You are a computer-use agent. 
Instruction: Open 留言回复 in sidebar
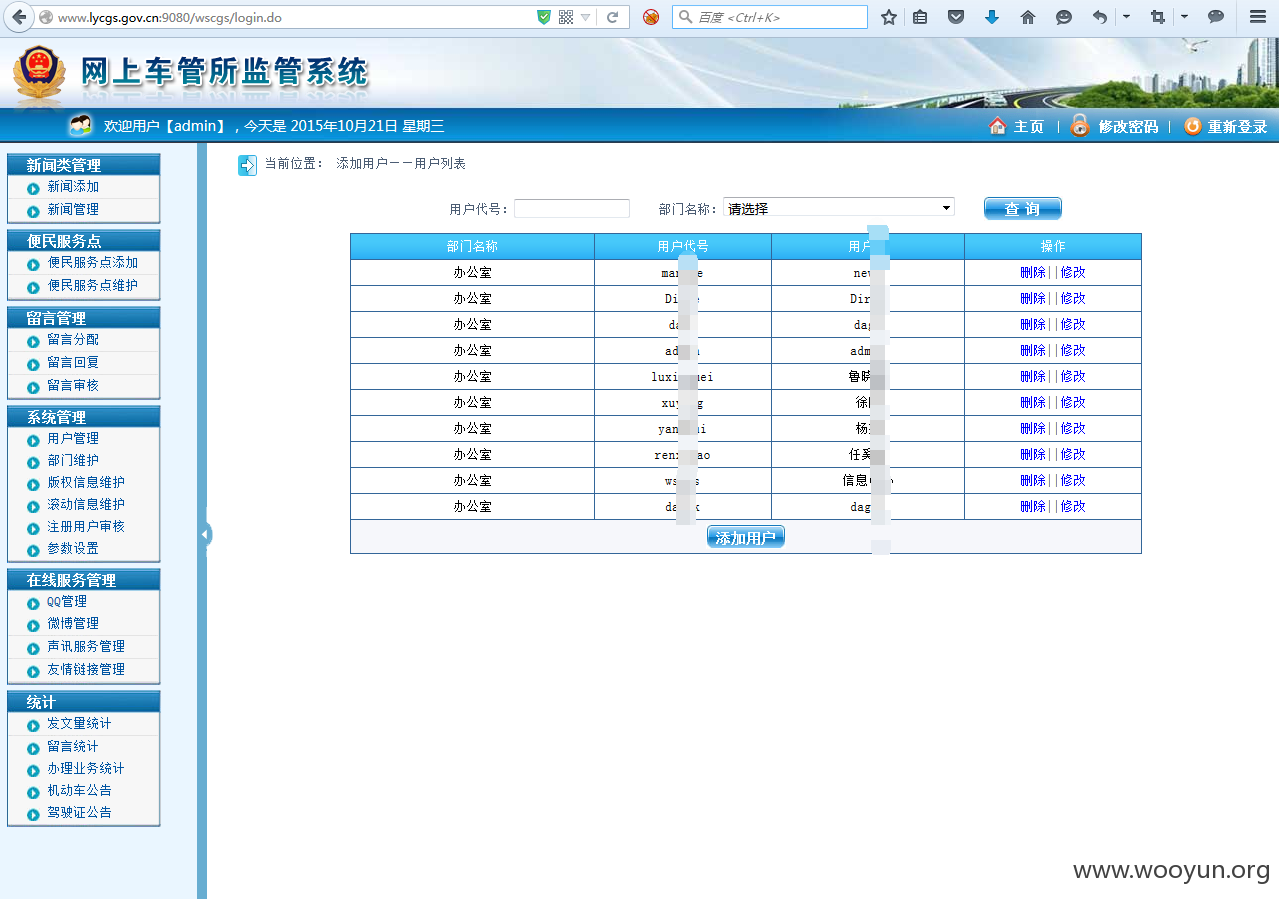pos(73,363)
